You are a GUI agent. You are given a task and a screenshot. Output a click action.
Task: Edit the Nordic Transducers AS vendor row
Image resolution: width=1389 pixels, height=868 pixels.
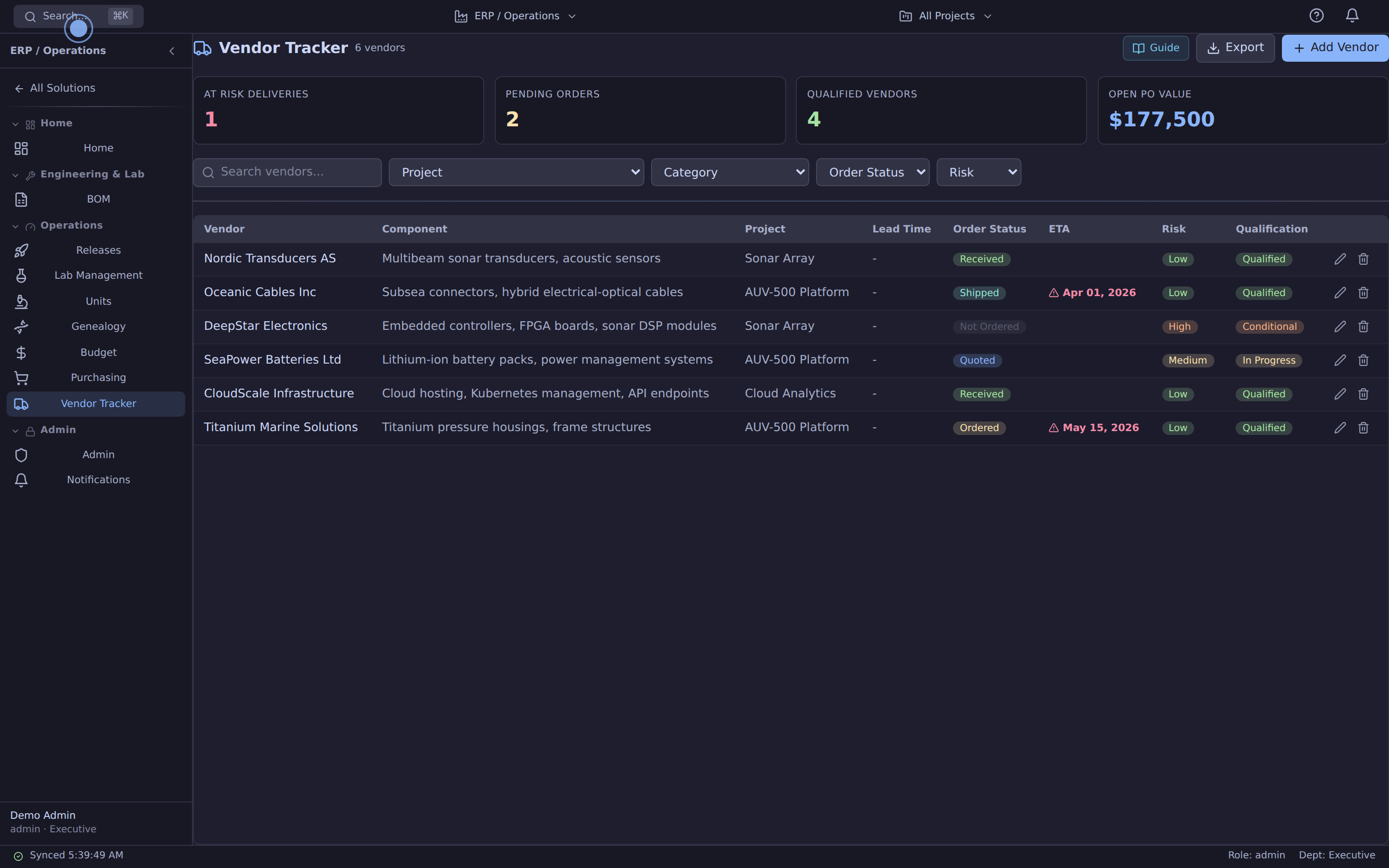coord(1340,259)
